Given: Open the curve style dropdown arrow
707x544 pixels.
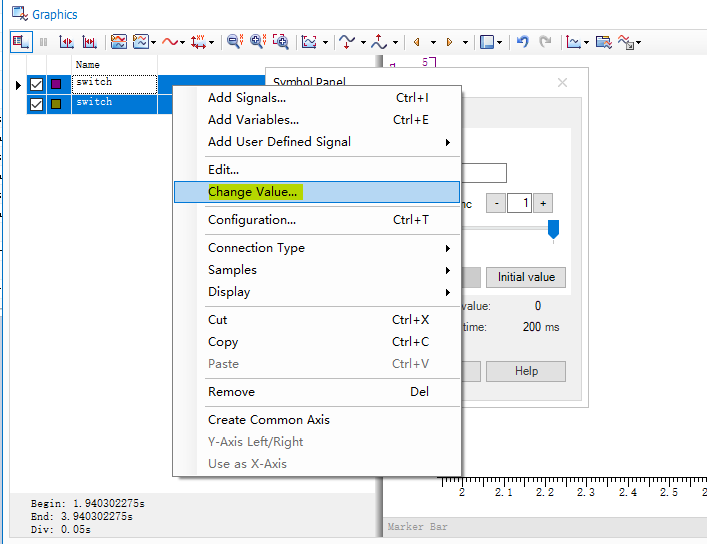Looking at the screenshot, I should 182,42.
